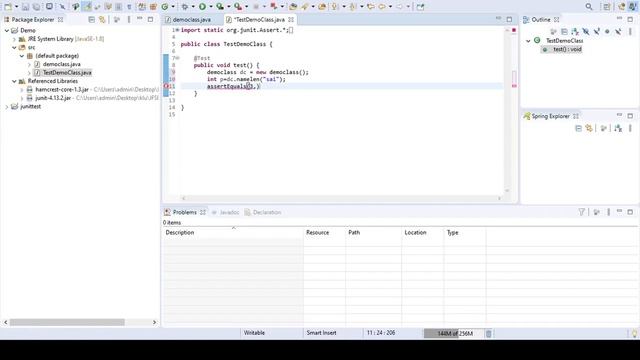This screenshot has width=640, height=360.
Task: Collapse the default package node
Action: [22, 56]
